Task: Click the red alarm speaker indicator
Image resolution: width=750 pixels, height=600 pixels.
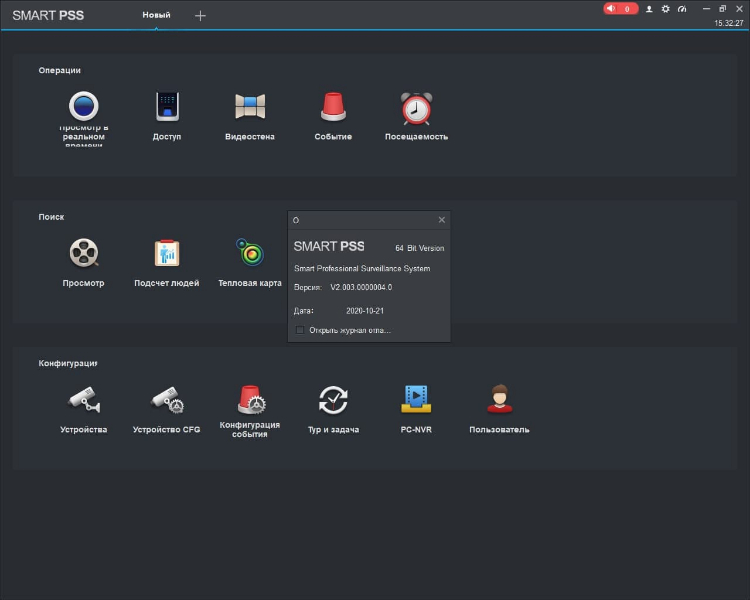Action: point(620,9)
